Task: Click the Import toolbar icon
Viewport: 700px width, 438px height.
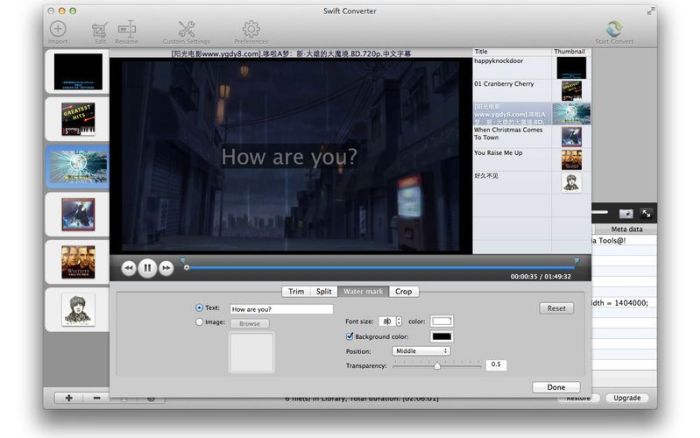Action: pos(57,29)
